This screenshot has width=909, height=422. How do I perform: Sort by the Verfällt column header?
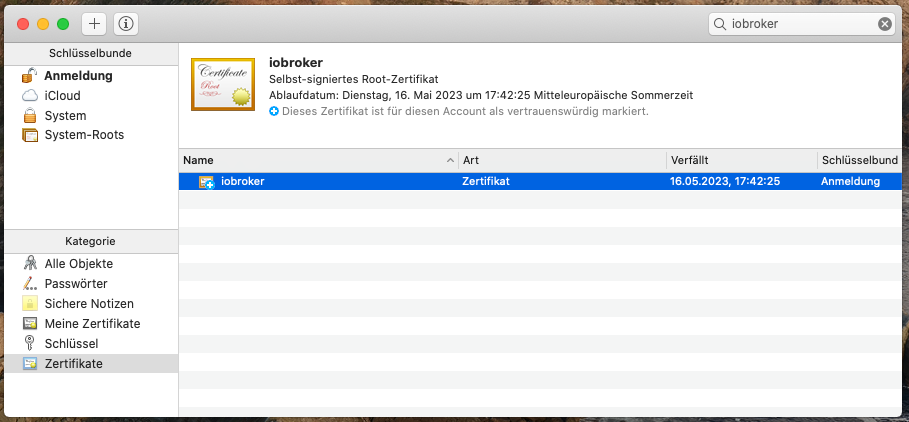pyautogui.click(x=740, y=160)
